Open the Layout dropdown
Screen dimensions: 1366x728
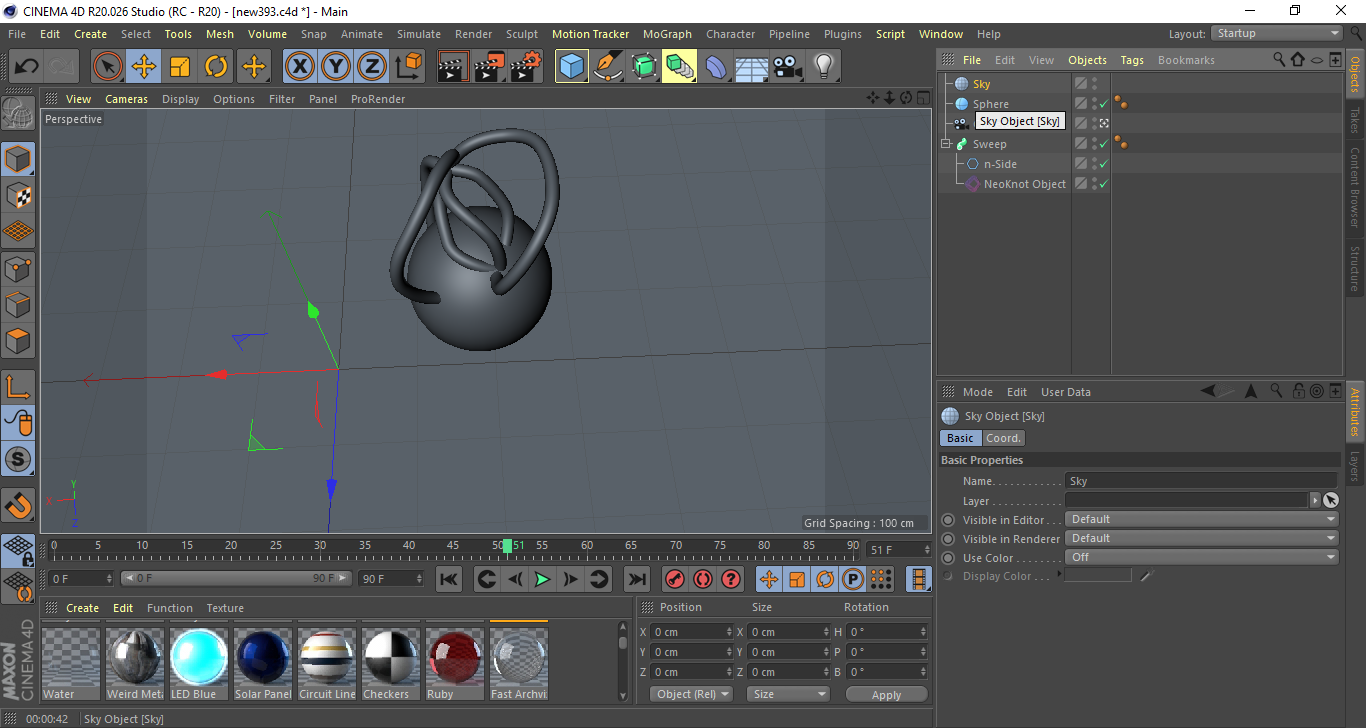click(1277, 33)
